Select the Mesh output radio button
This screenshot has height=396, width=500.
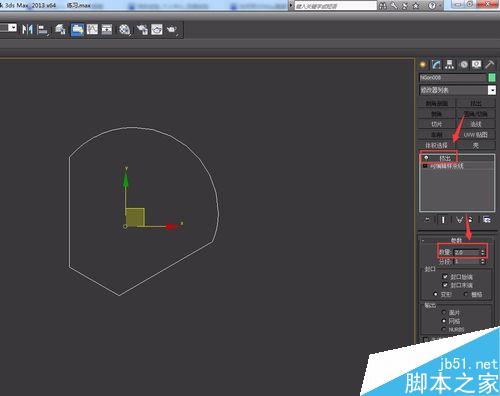pyautogui.click(x=444, y=321)
